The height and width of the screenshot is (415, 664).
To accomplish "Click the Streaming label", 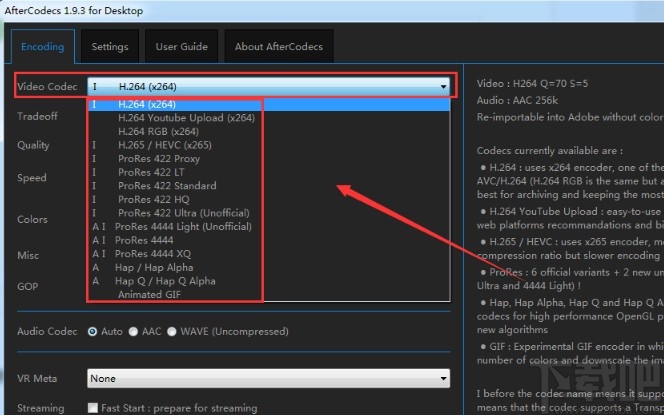I will point(41,408).
